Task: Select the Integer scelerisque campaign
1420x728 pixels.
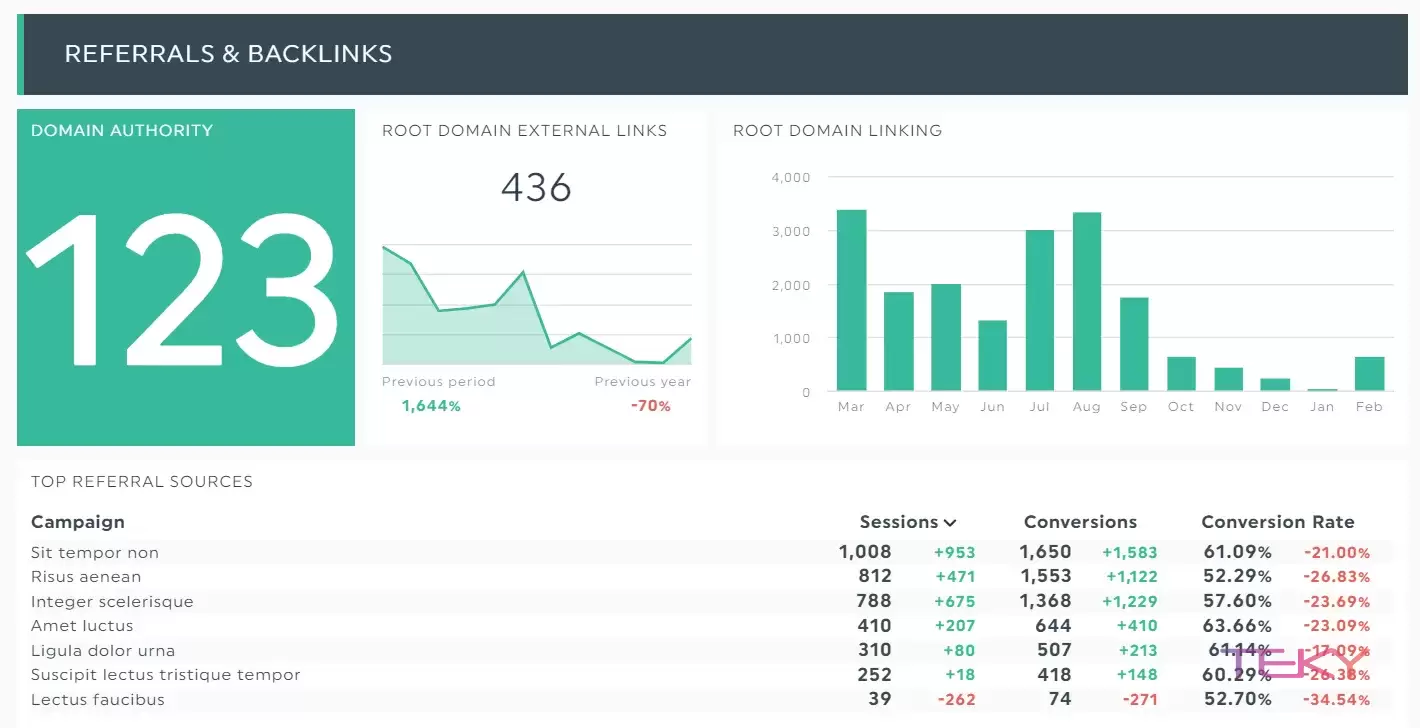Action: coord(112,602)
